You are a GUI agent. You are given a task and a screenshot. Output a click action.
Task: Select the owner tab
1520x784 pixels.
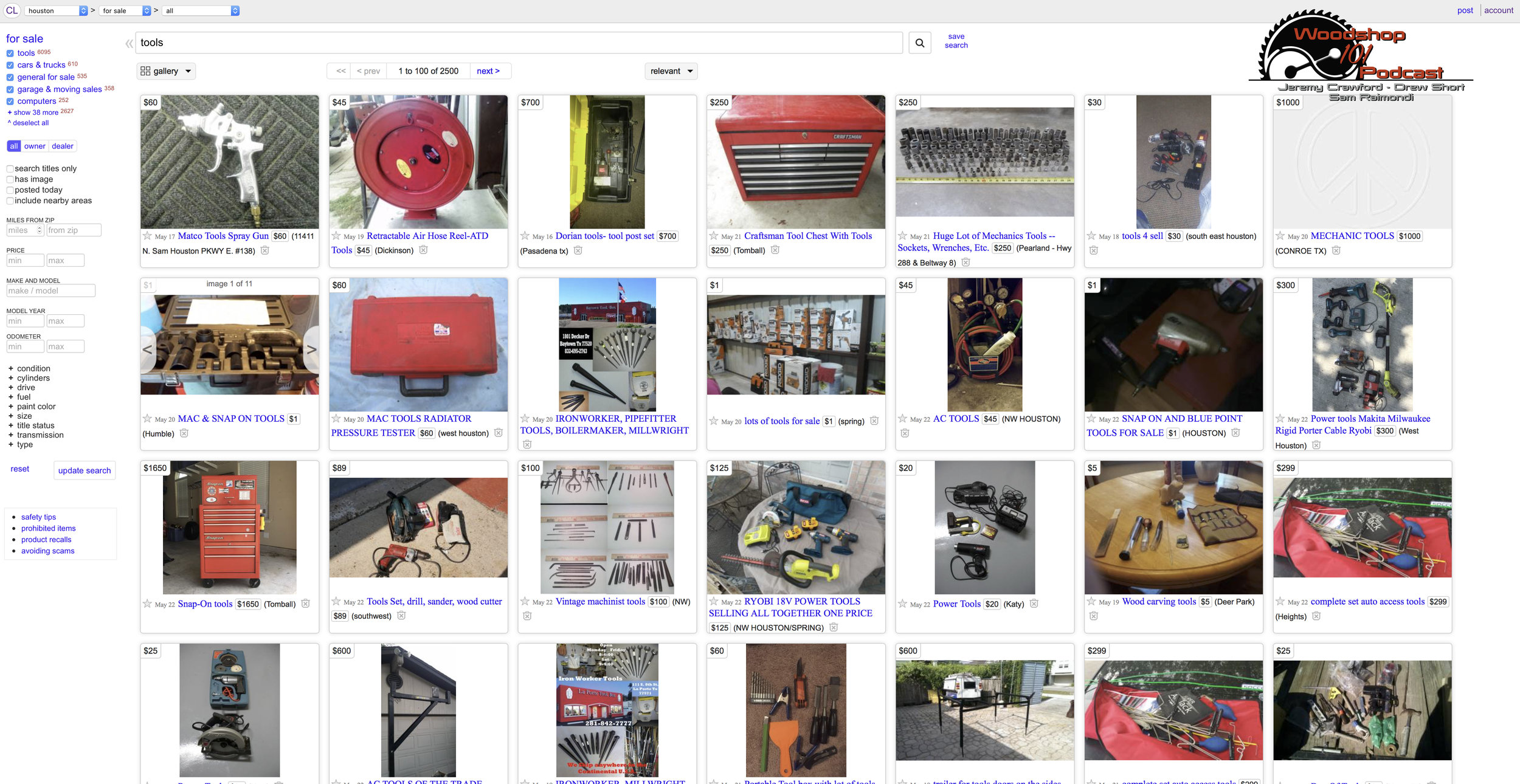tap(35, 146)
